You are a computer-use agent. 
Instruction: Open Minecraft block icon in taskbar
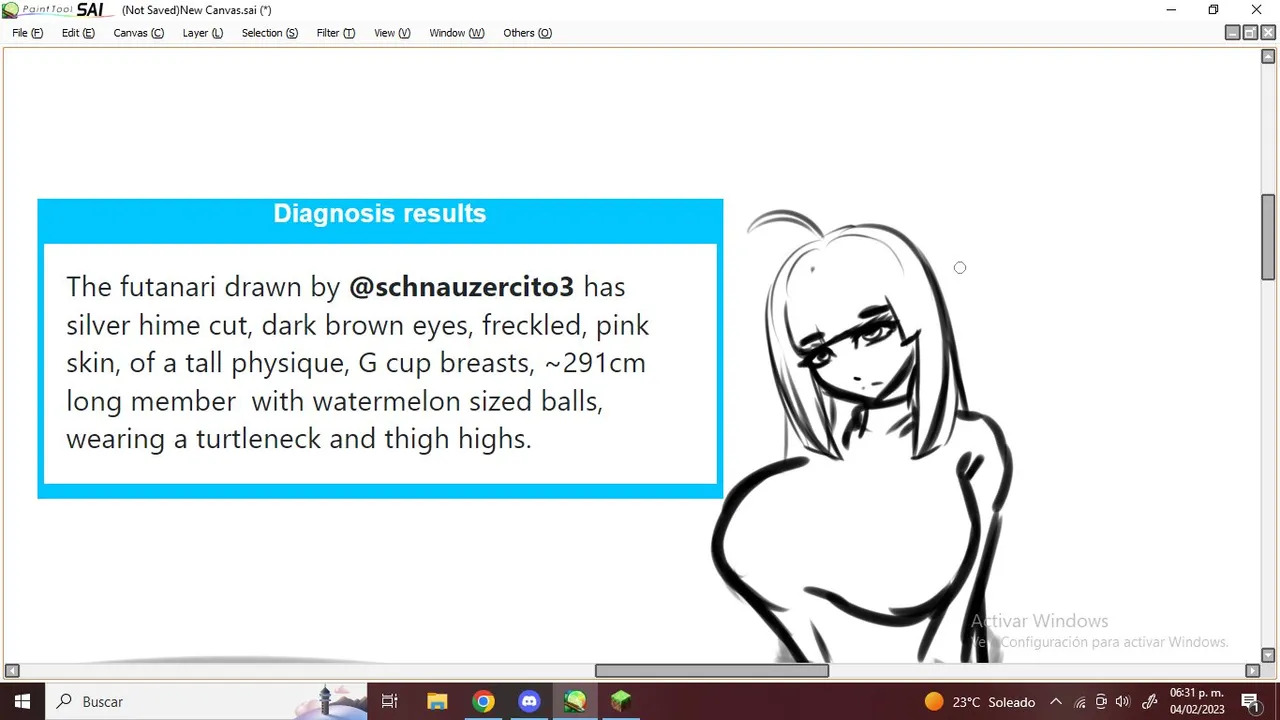tap(621, 701)
